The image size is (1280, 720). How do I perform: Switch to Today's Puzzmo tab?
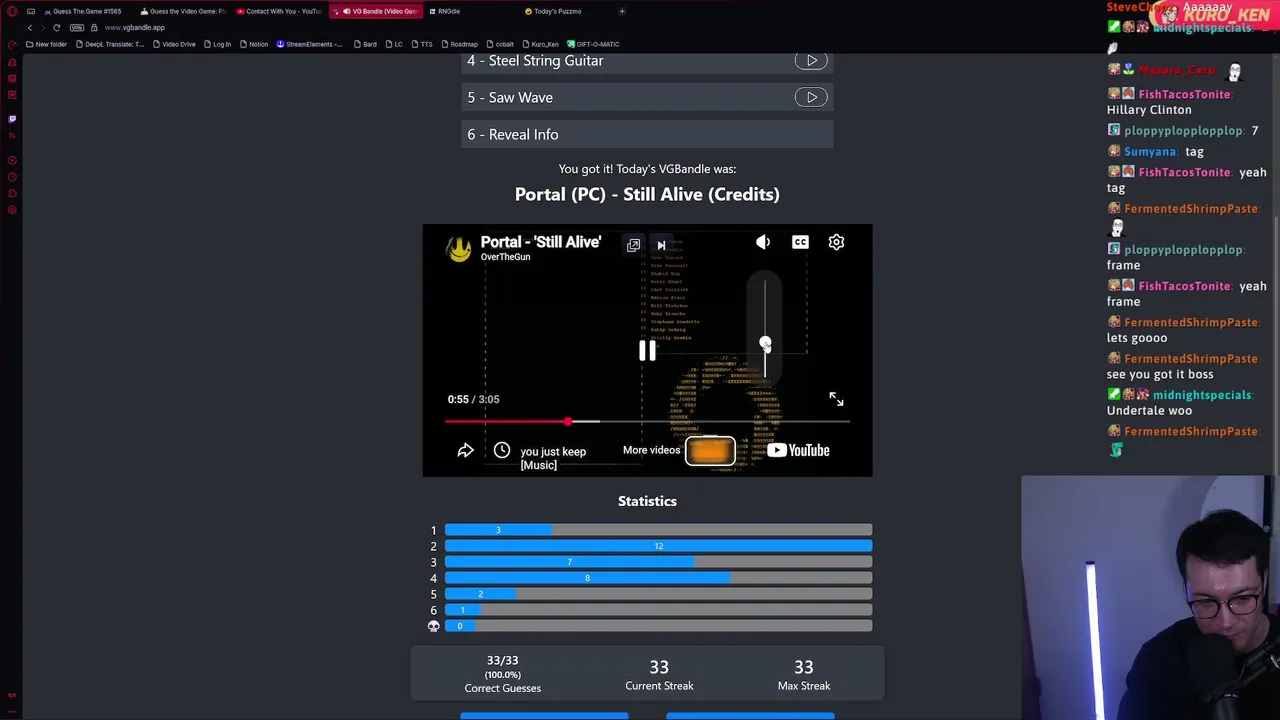tap(554, 11)
